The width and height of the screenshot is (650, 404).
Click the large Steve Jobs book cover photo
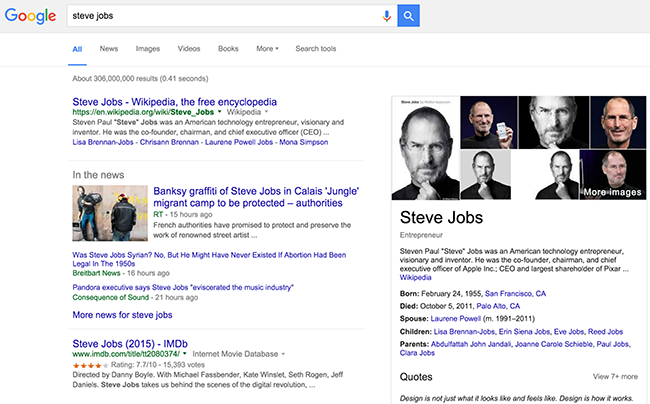(x=426, y=148)
